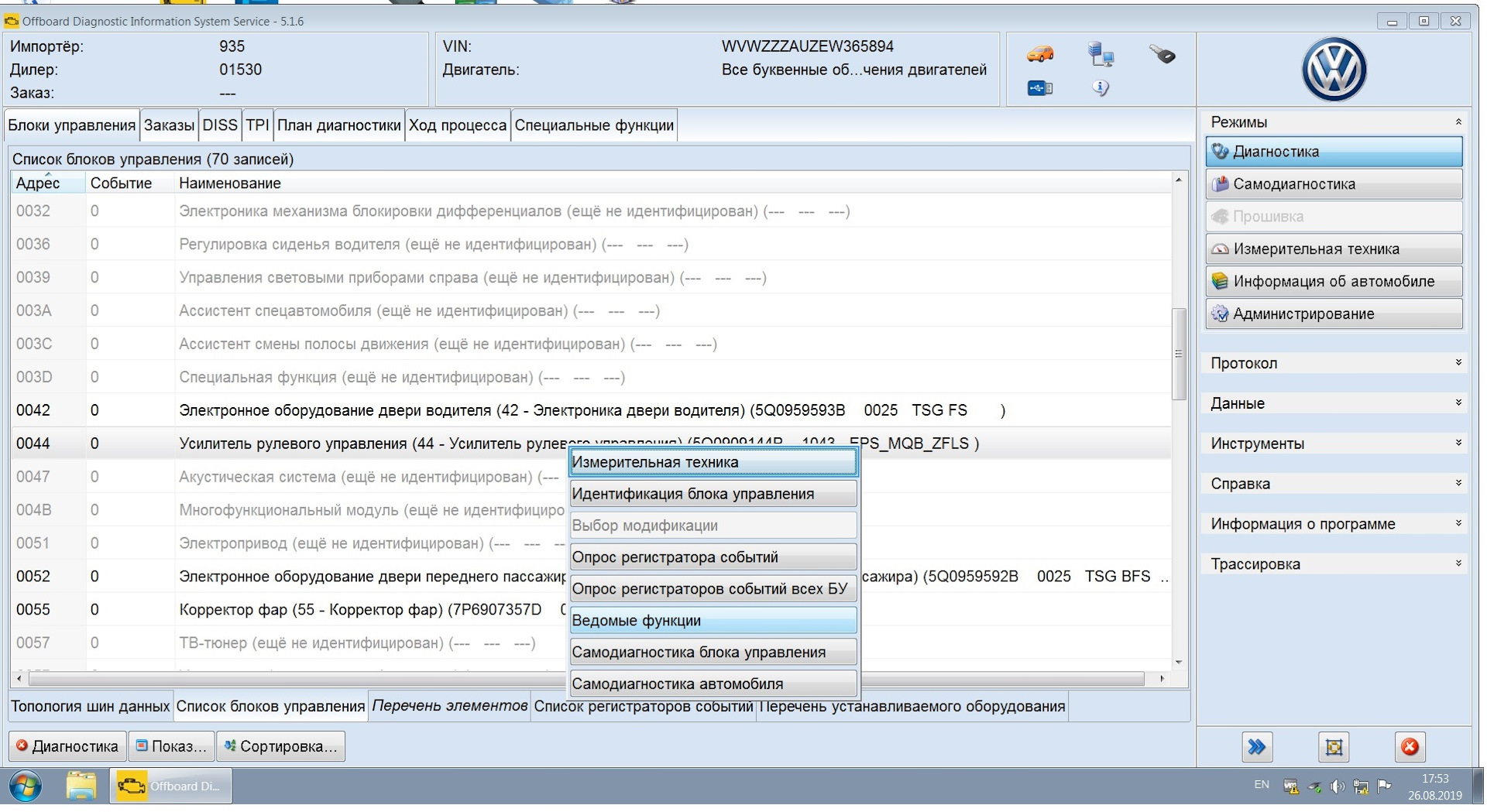1487x812 pixels.
Task: Select row 003C Ассистент смены полосы движения
Action: (x=590, y=344)
